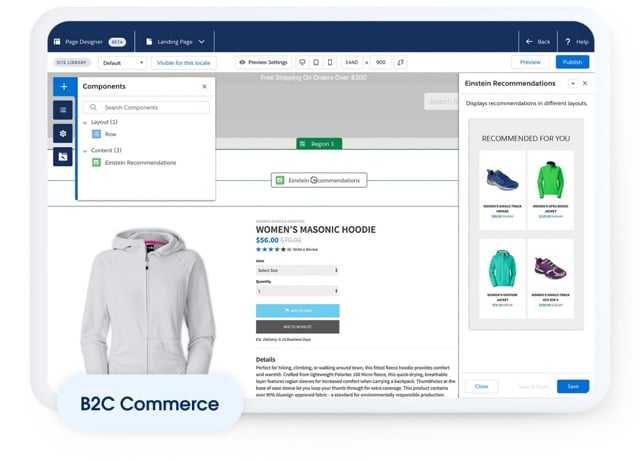640x461 pixels.
Task: Click the star rating
Action: (271, 249)
